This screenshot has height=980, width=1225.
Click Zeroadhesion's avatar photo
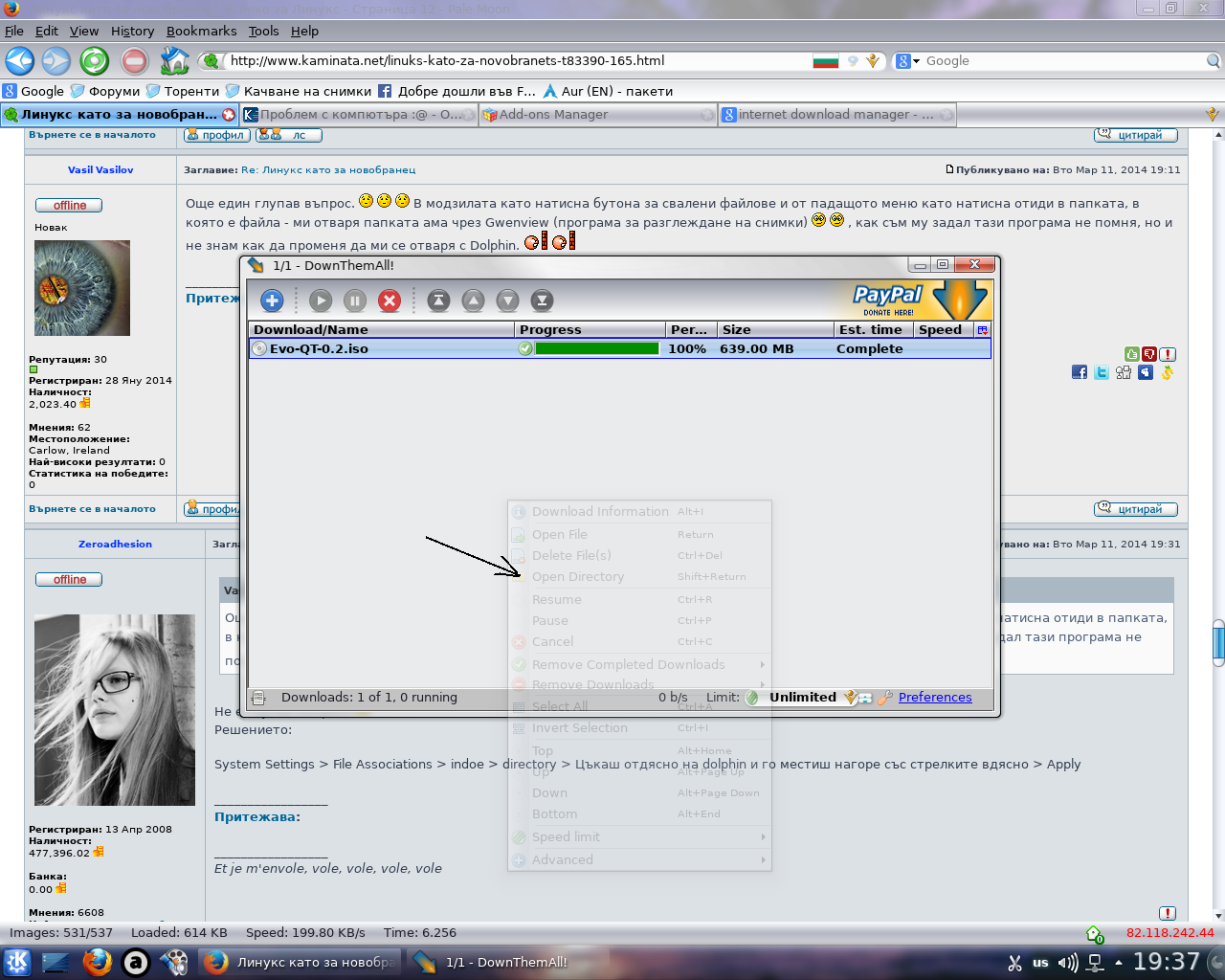point(115,710)
